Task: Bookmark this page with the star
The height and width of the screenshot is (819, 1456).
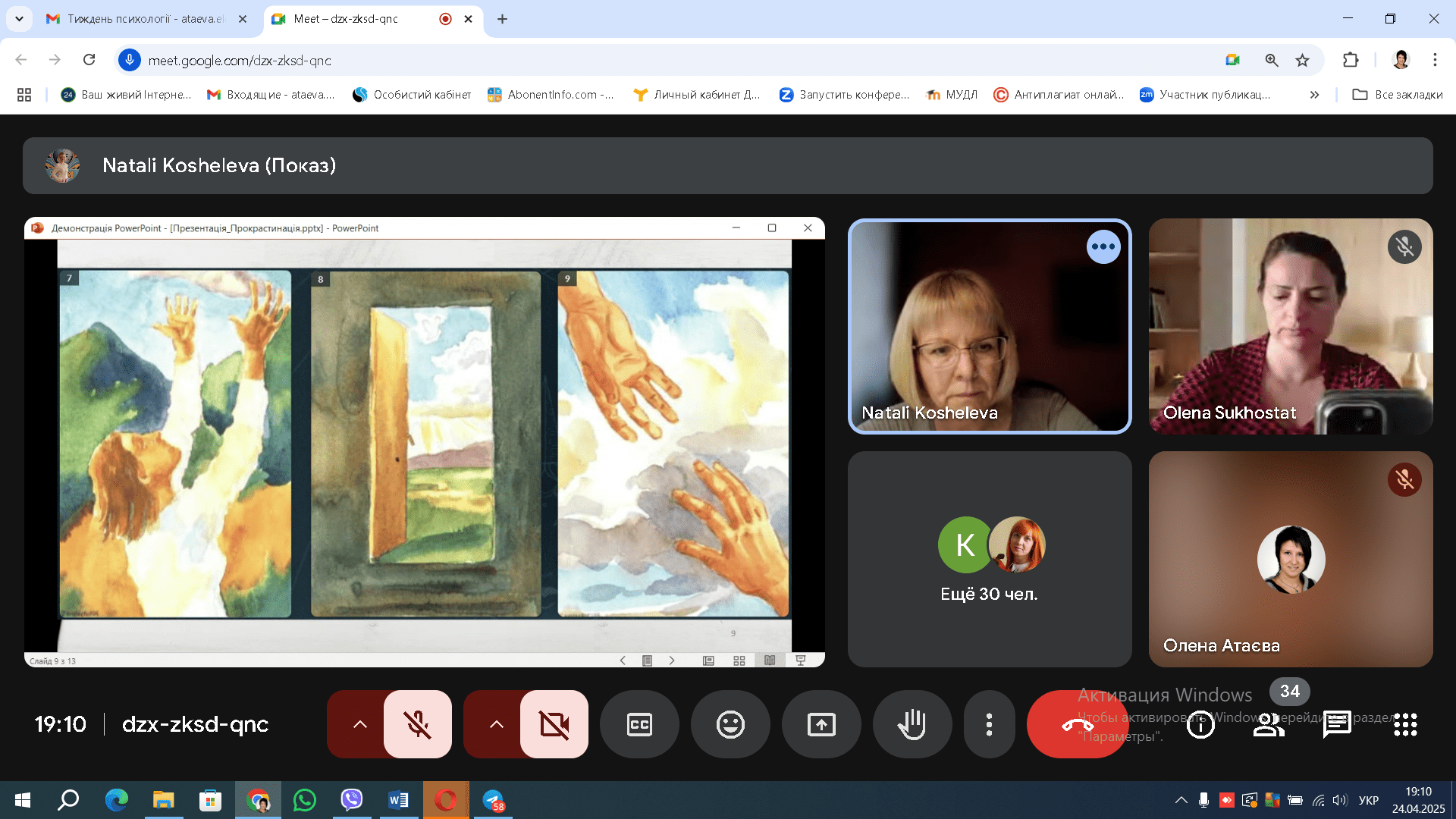Action: tap(1302, 61)
